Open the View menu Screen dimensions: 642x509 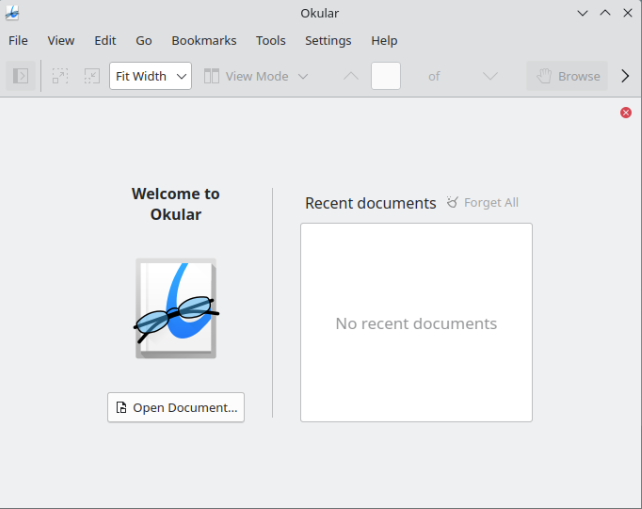pyautogui.click(x=61, y=41)
